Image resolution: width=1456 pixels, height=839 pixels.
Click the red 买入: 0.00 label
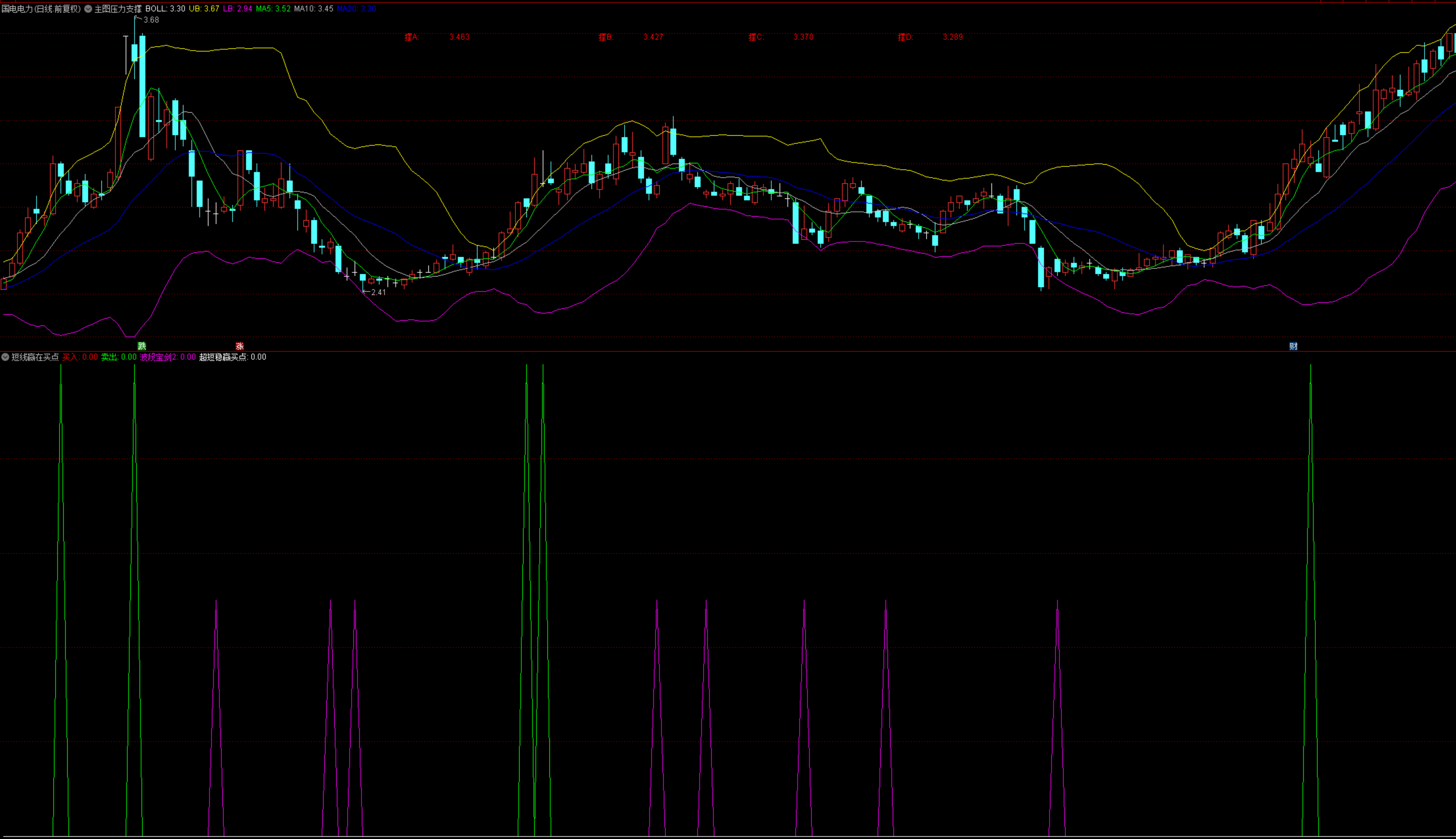pyautogui.click(x=80, y=357)
